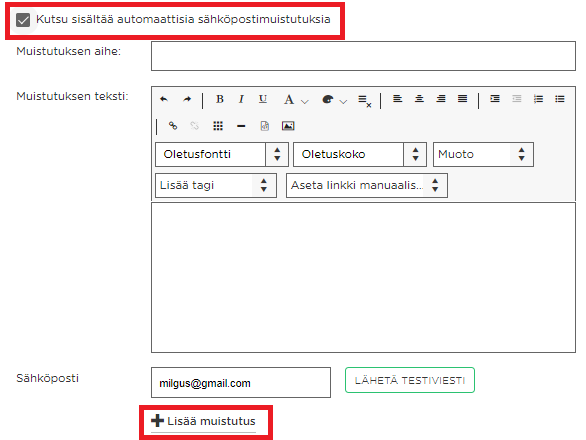The height and width of the screenshot is (440, 586).
Task: Toggle underline formatting
Action: (263, 99)
